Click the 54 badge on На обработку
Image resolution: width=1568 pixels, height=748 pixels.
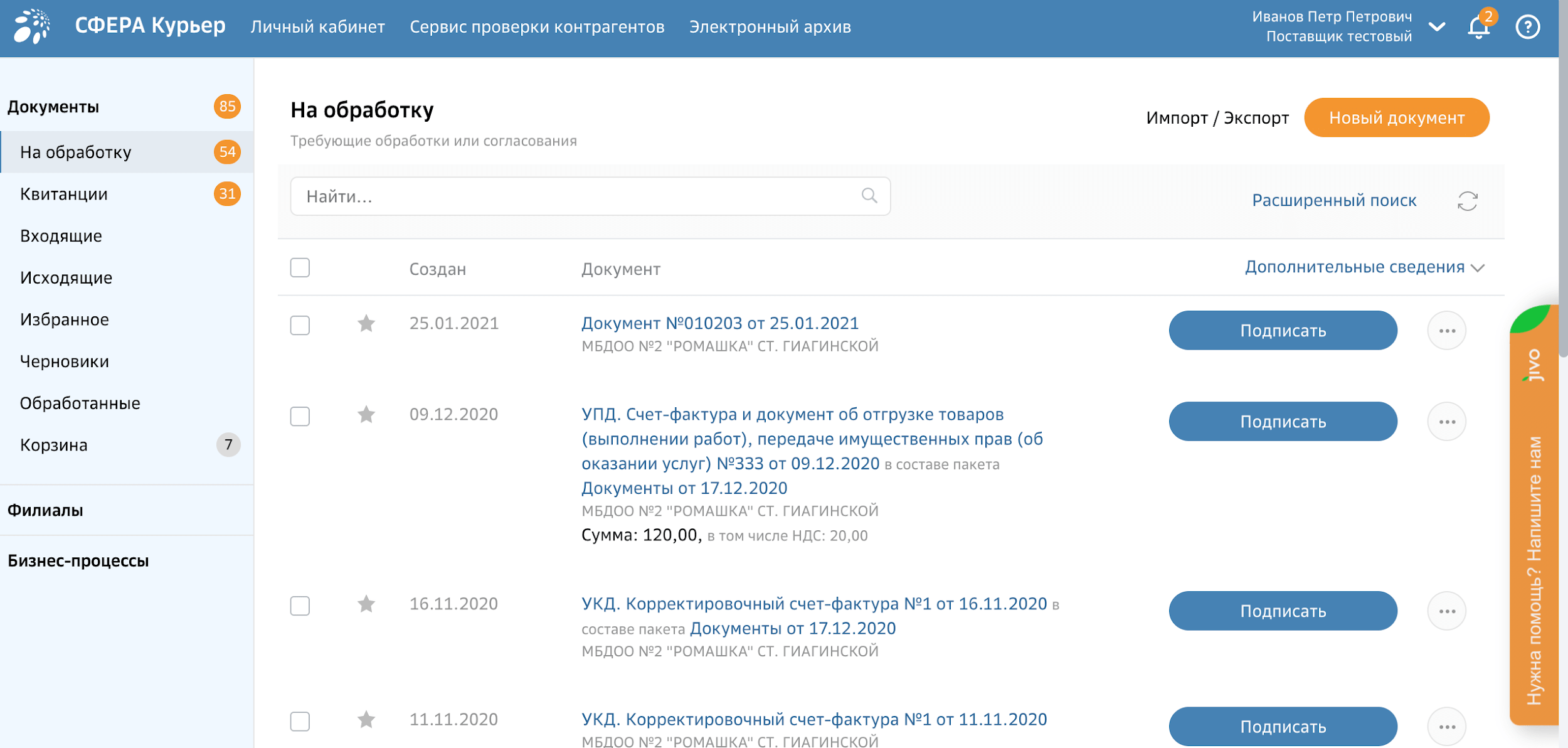227,152
